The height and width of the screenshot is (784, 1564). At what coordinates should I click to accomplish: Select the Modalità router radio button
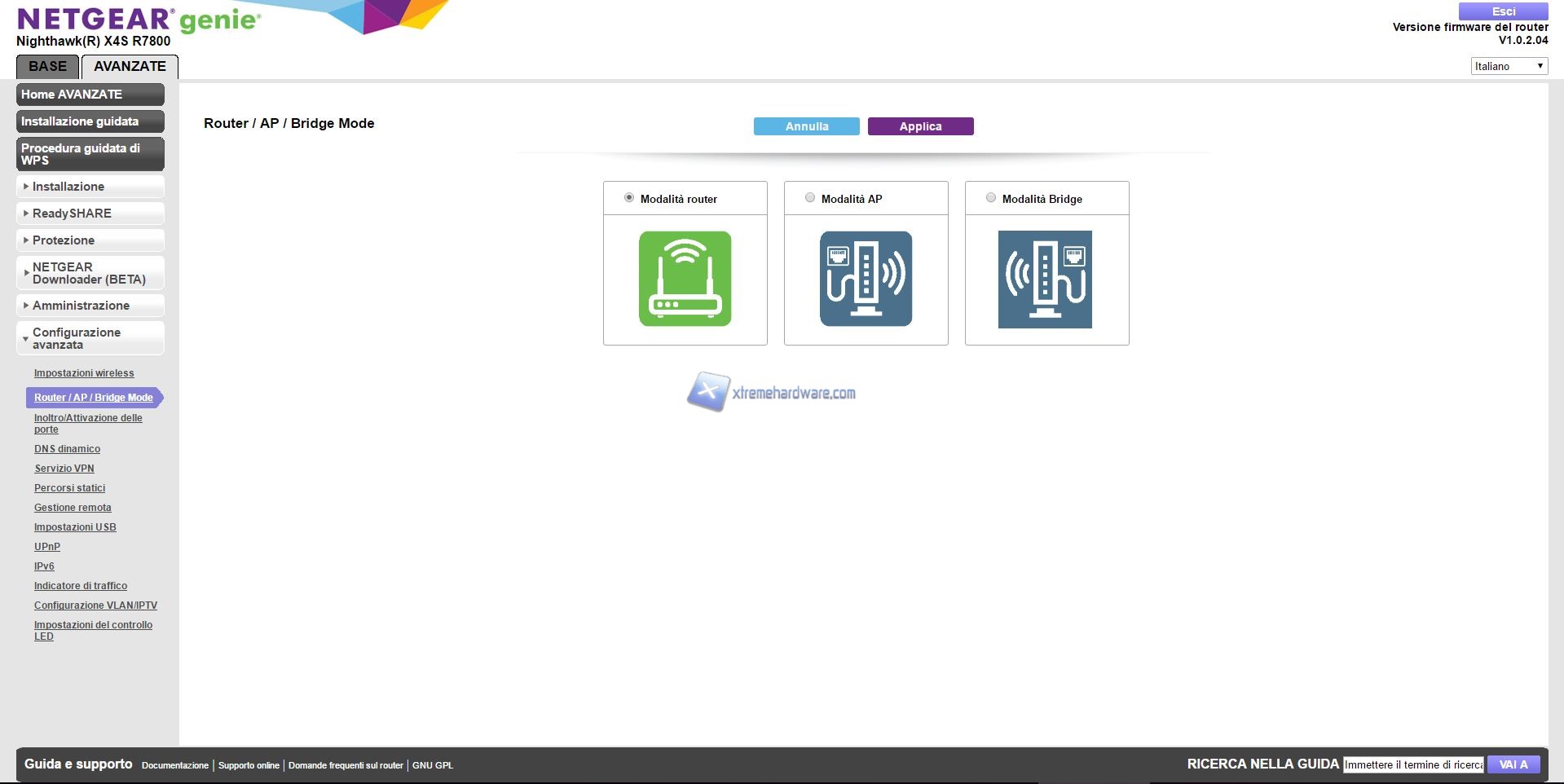point(629,198)
